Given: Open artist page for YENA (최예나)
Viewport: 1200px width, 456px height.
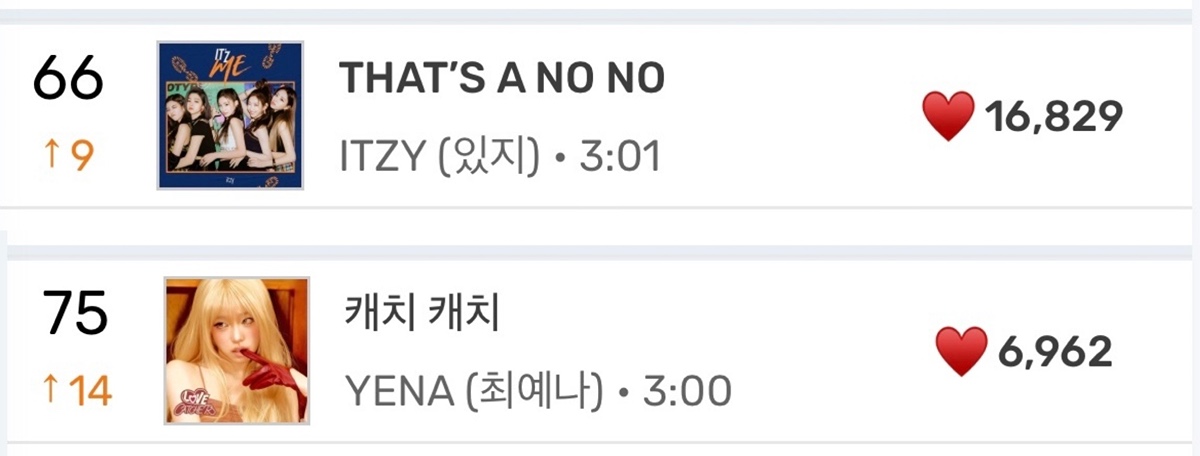Looking at the screenshot, I should click(475, 391).
